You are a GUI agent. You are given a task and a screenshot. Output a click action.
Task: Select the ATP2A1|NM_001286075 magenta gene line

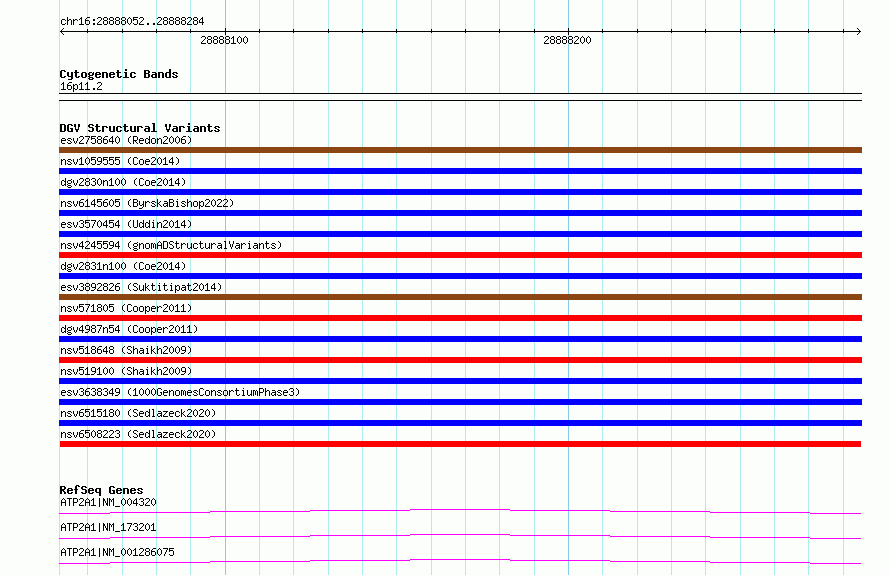pyautogui.click(x=460, y=561)
